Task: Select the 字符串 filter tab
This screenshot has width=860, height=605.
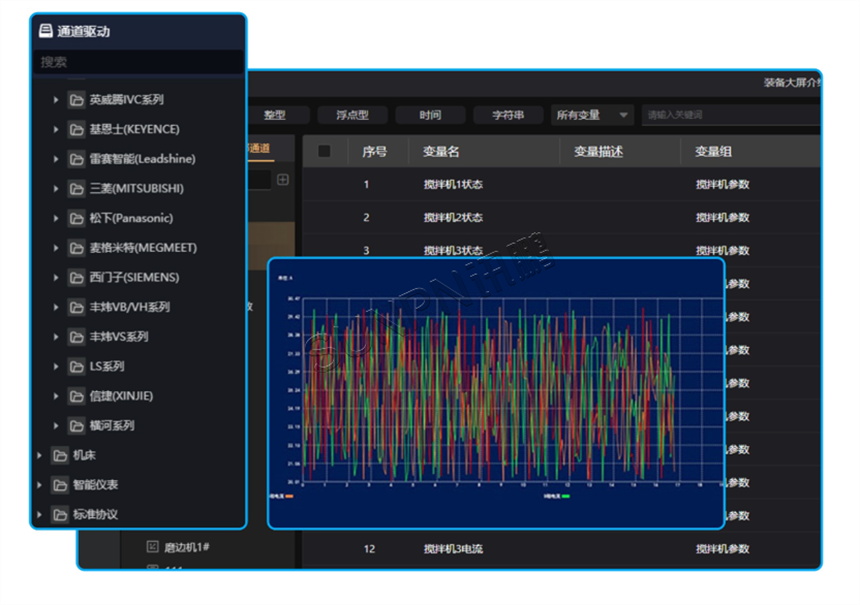Action: pyautogui.click(x=508, y=115)
